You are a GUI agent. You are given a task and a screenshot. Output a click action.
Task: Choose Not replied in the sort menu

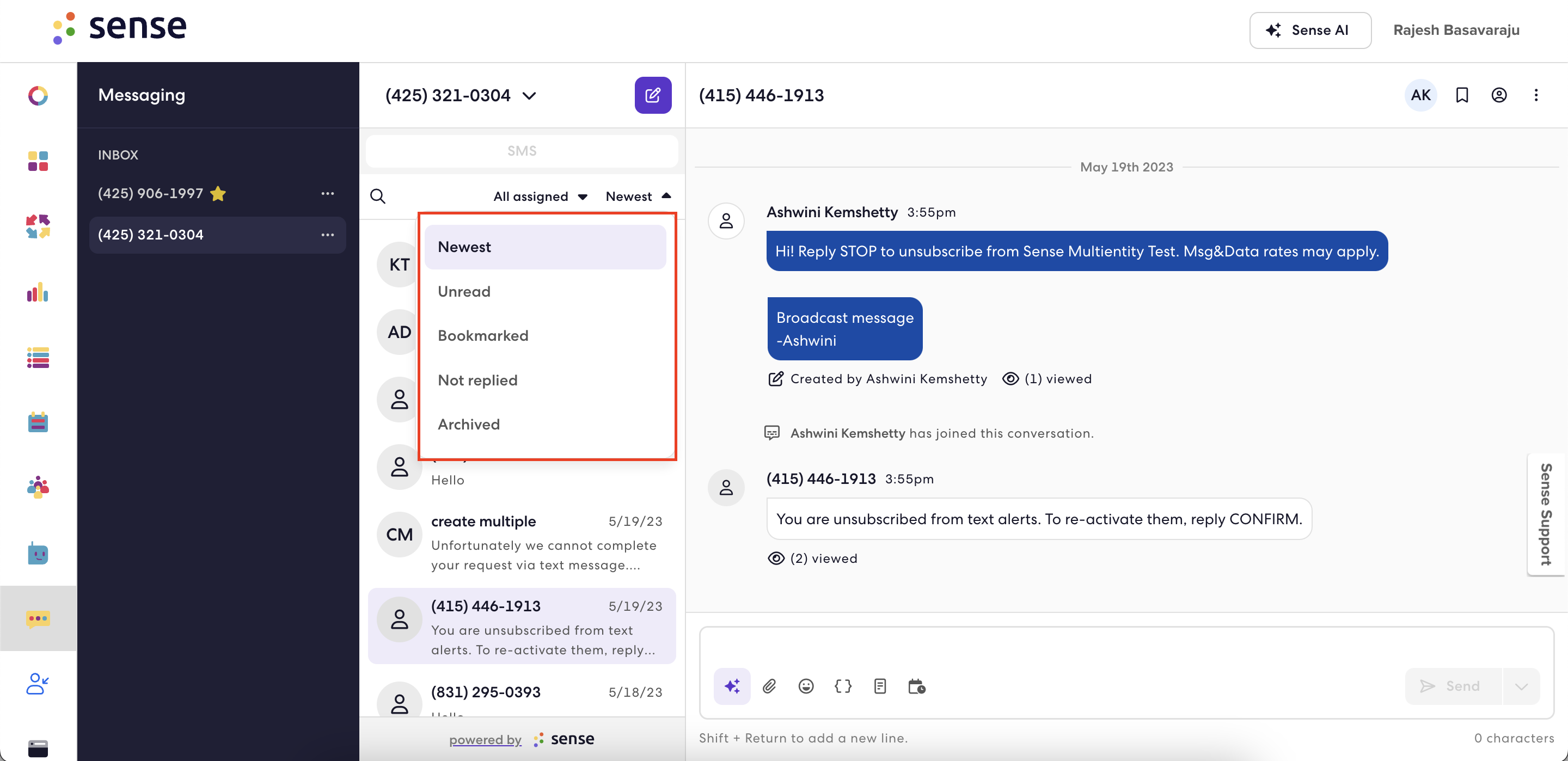coord(545,380)
